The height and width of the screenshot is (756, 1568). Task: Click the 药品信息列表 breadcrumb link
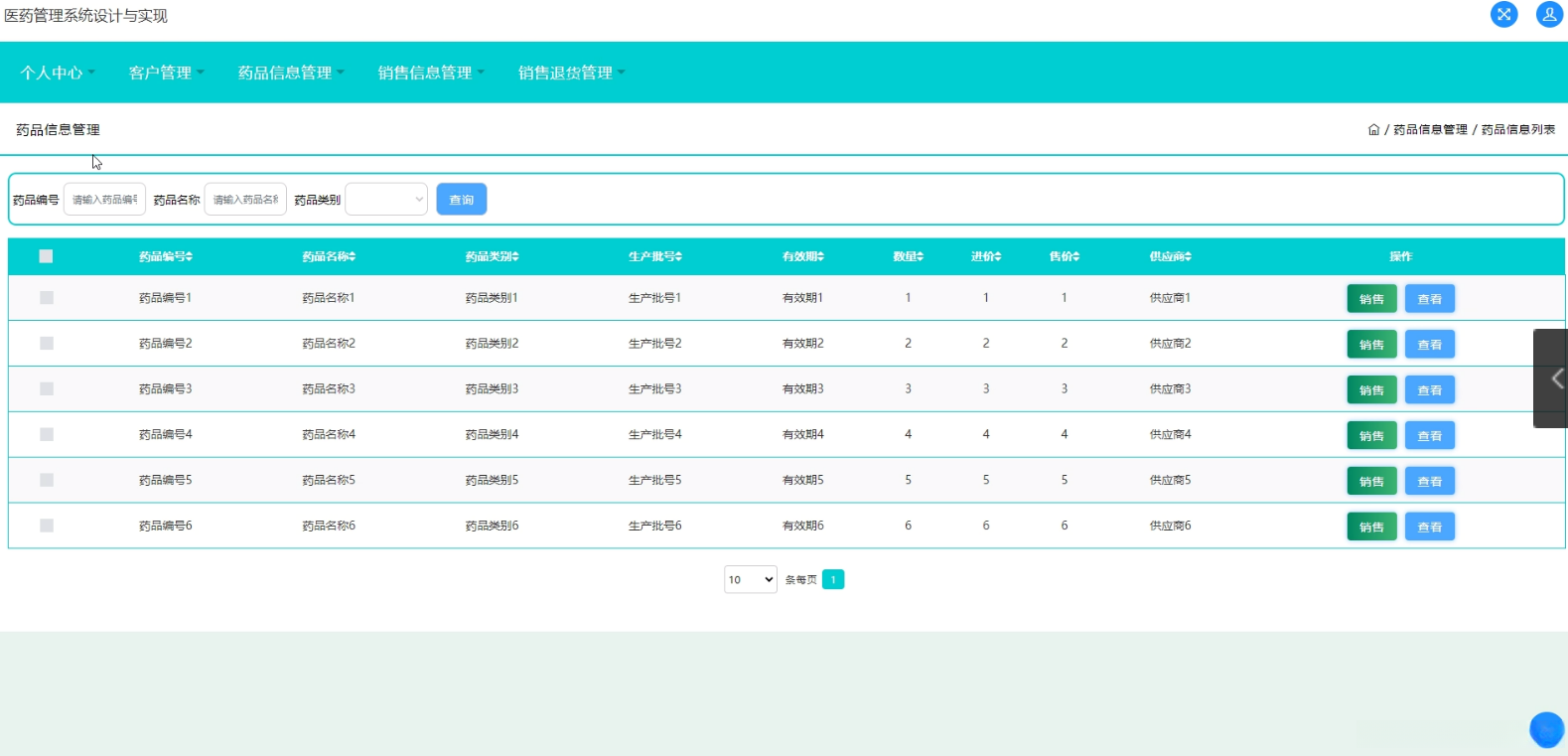point(1518,129)
